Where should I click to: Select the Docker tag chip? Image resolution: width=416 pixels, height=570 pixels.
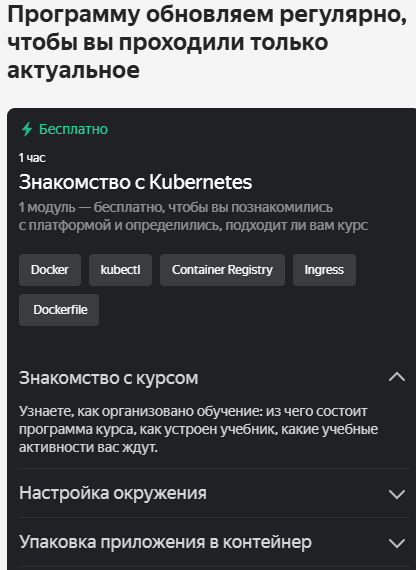point(50,270)
